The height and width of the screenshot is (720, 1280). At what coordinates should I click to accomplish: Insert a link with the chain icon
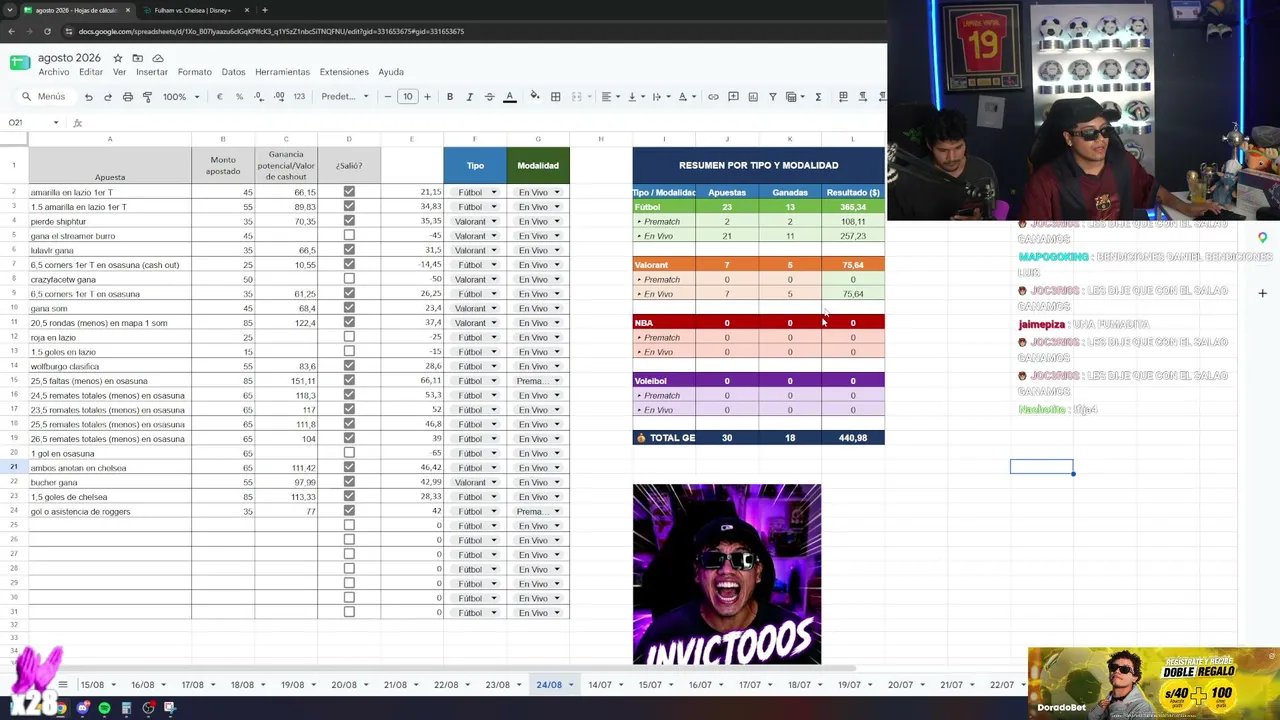(x=713, y=97)
